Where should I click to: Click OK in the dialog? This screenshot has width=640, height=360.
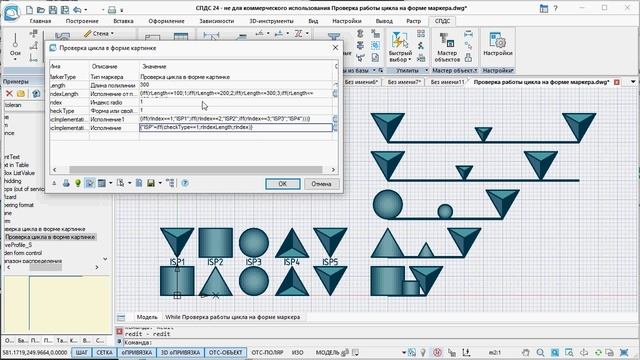(x=282, y=184)
